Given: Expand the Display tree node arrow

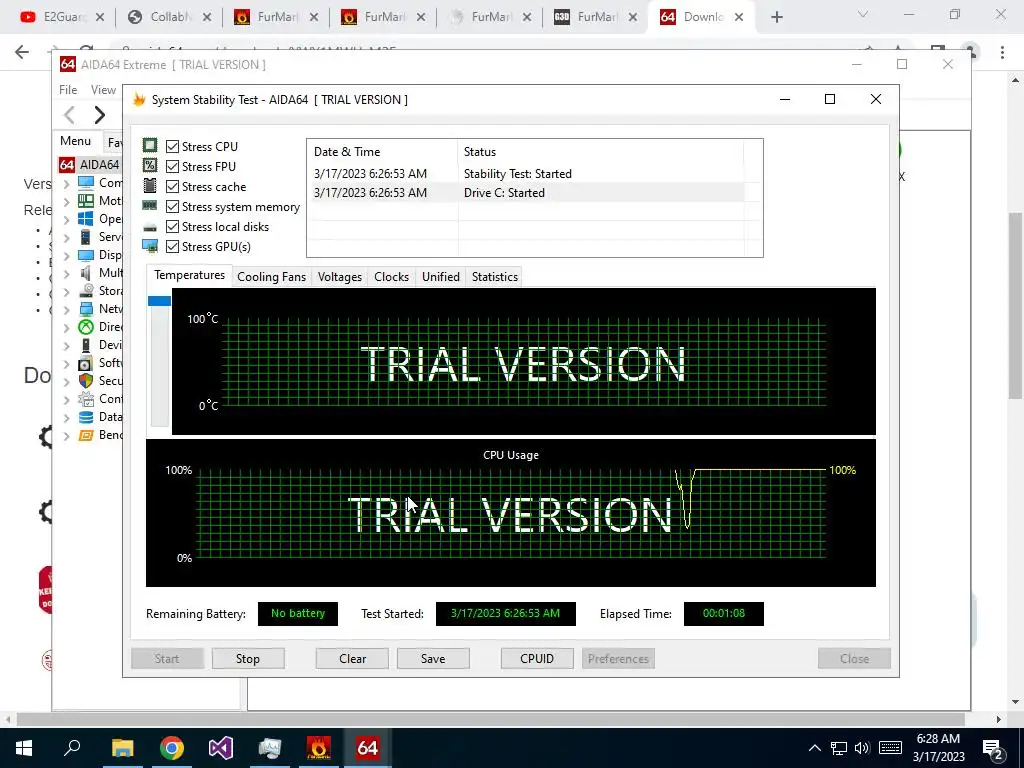Looking at the screenshot, I should (67, 255).
